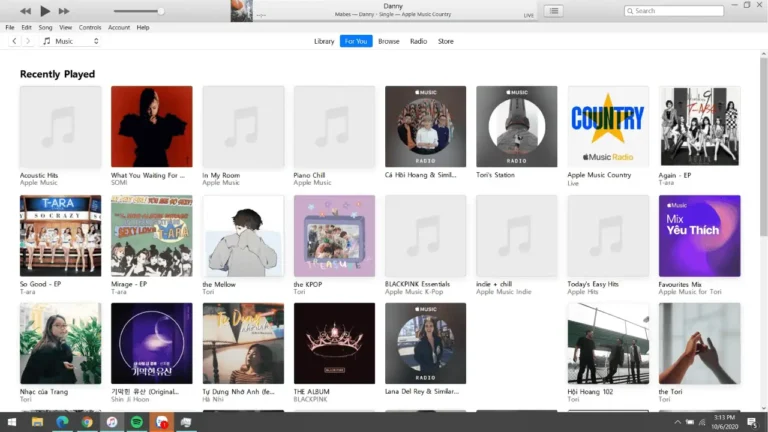
Task: Click the Hà Nhi artist link
Action: 213,400
